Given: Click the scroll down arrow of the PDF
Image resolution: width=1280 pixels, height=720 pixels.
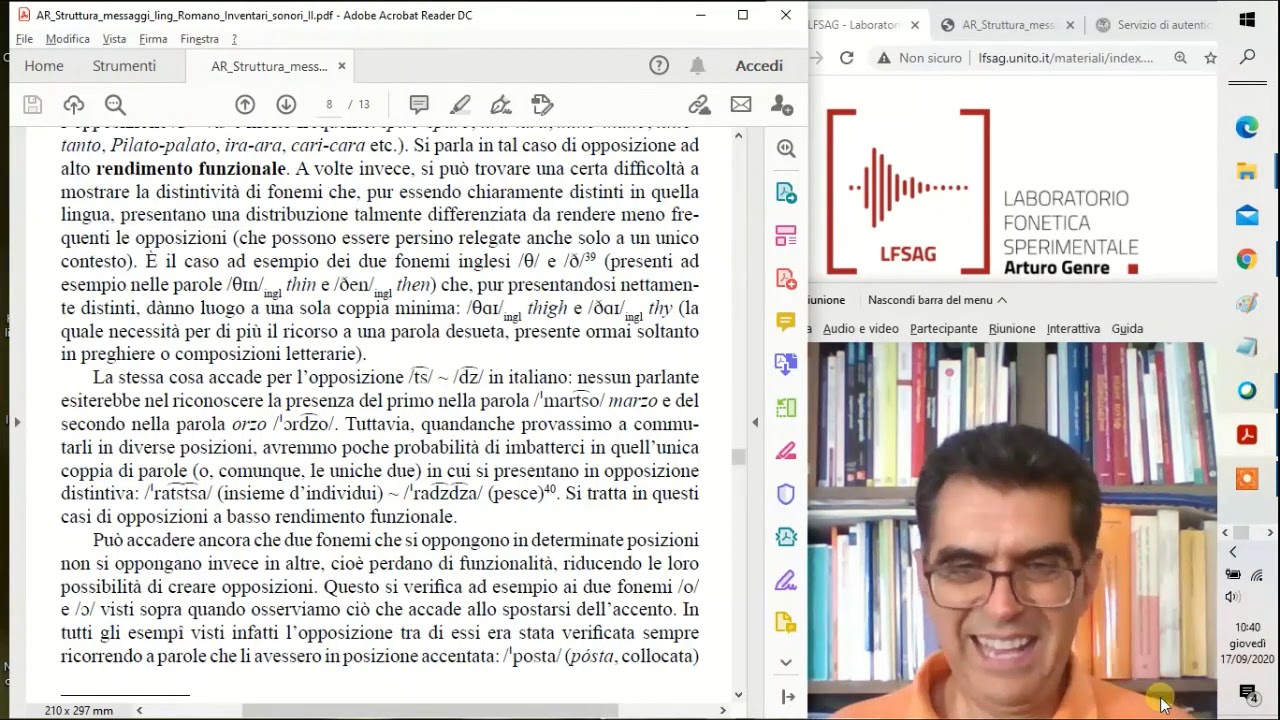Looking at the screenshot, I should [x=739, y=695].
